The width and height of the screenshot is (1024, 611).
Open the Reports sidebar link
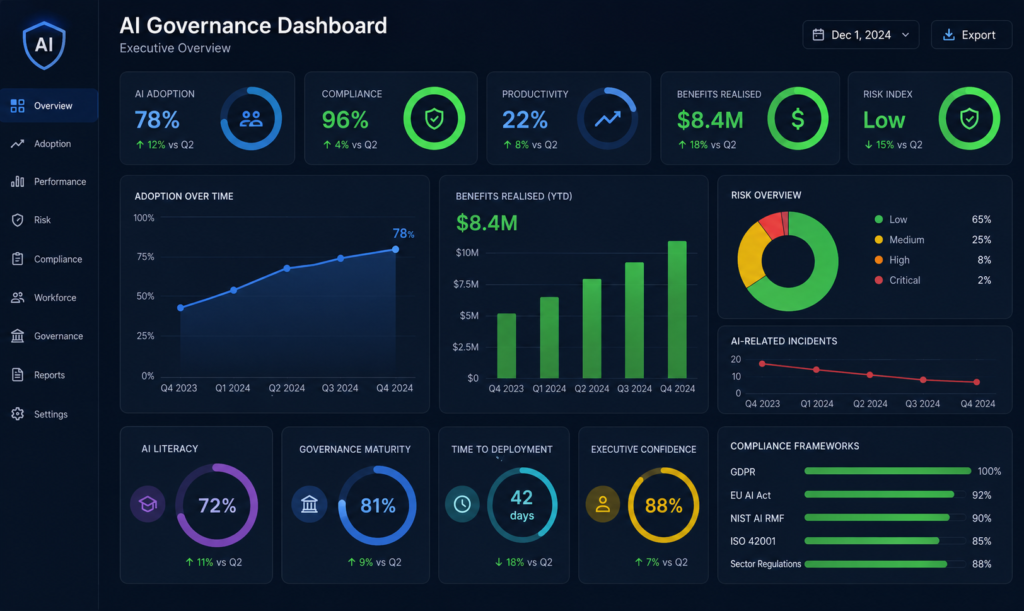pyautogui.click(x=49, y=375)
